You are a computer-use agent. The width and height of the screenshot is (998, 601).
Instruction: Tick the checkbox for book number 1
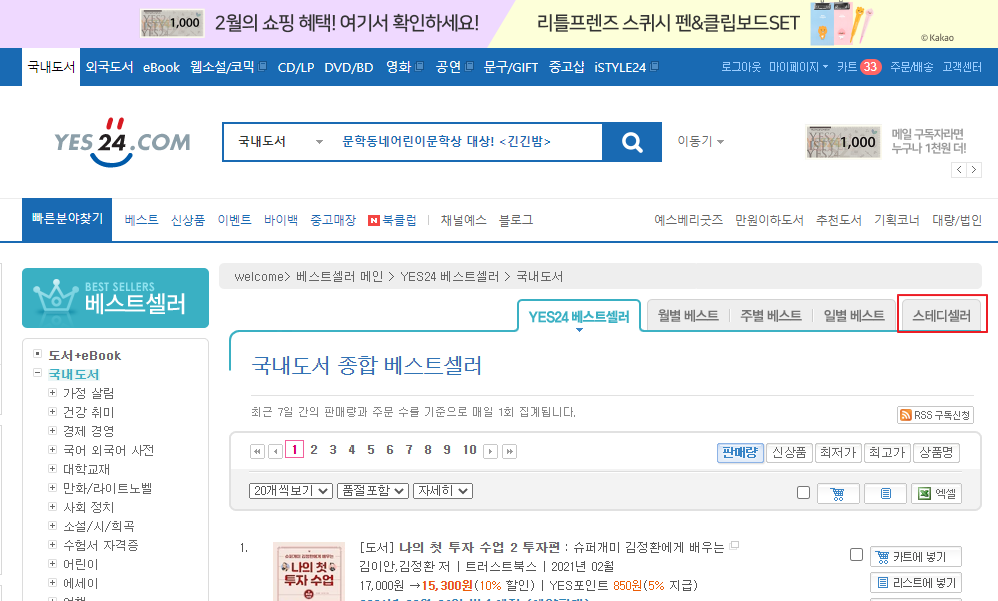(856, 555)
